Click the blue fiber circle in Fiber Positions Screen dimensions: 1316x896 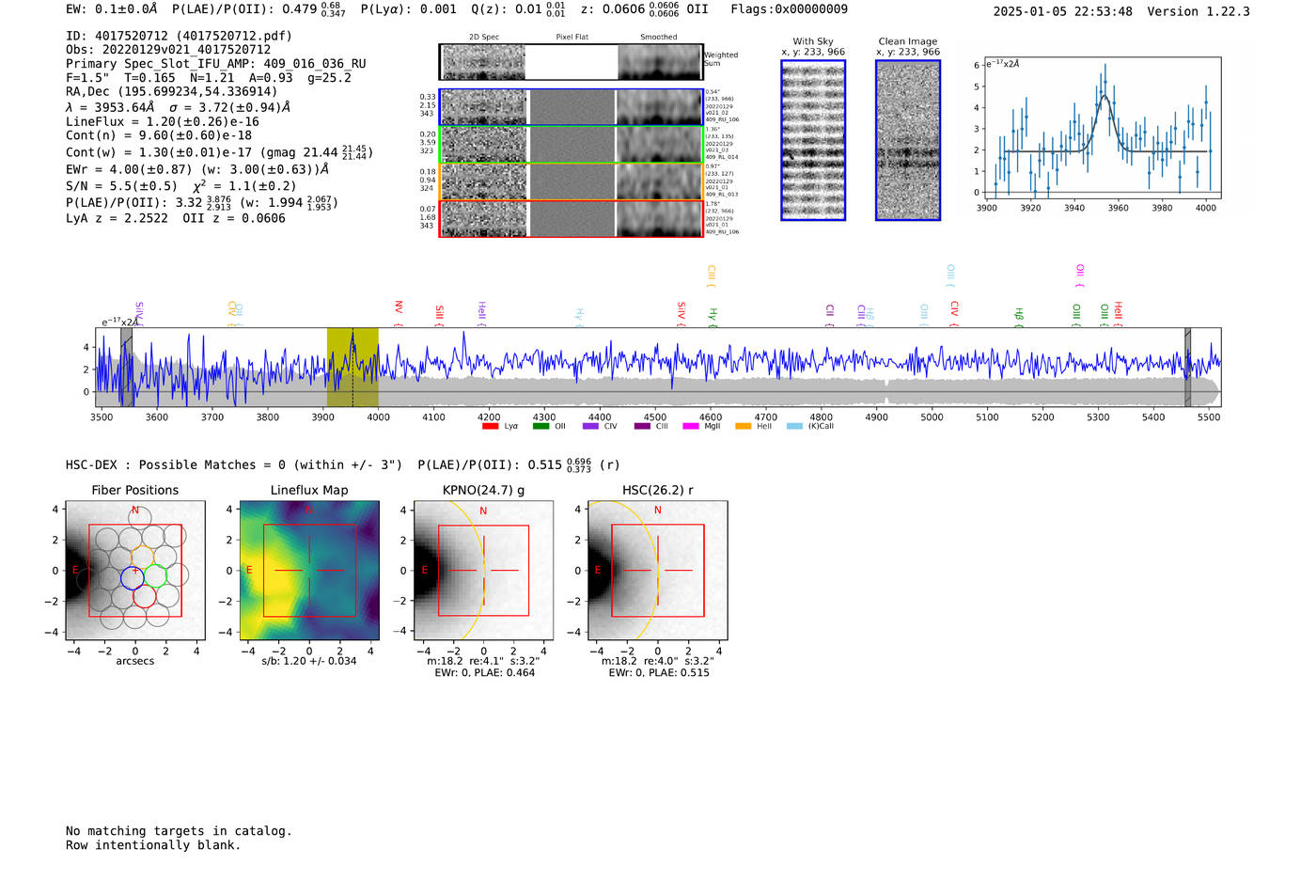[133, 577]
